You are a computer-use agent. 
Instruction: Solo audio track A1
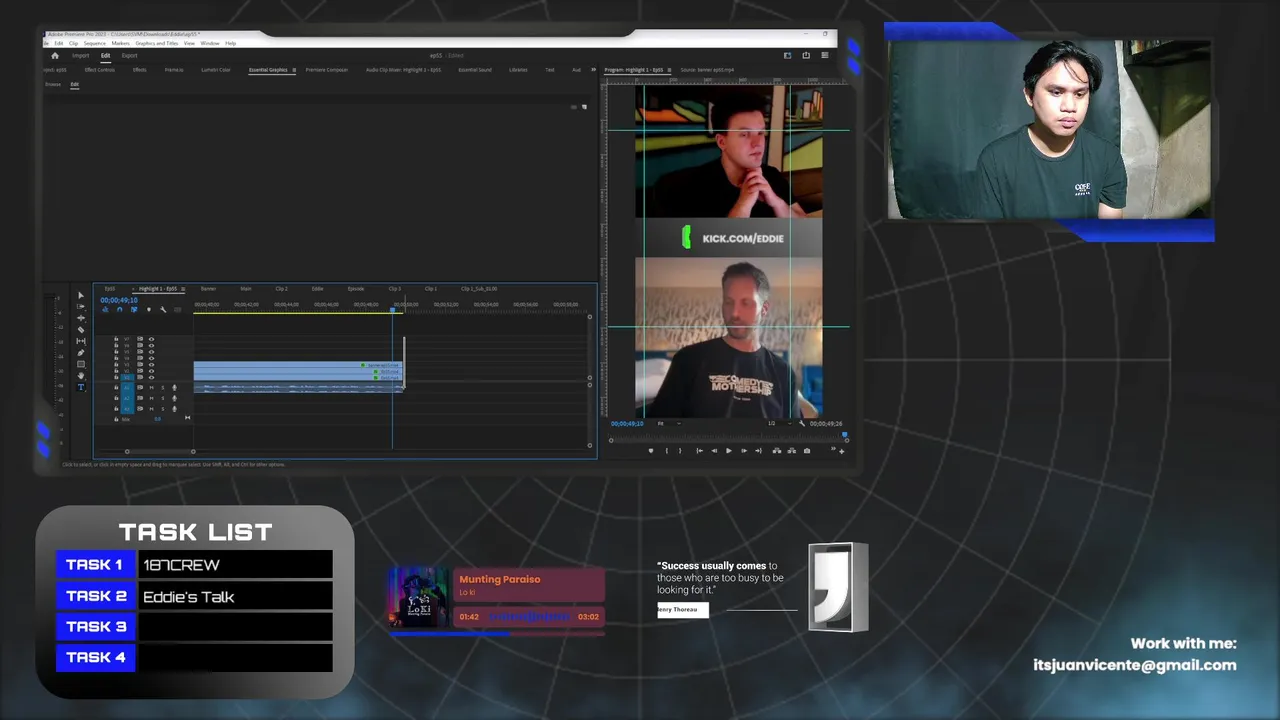[162, 387]
